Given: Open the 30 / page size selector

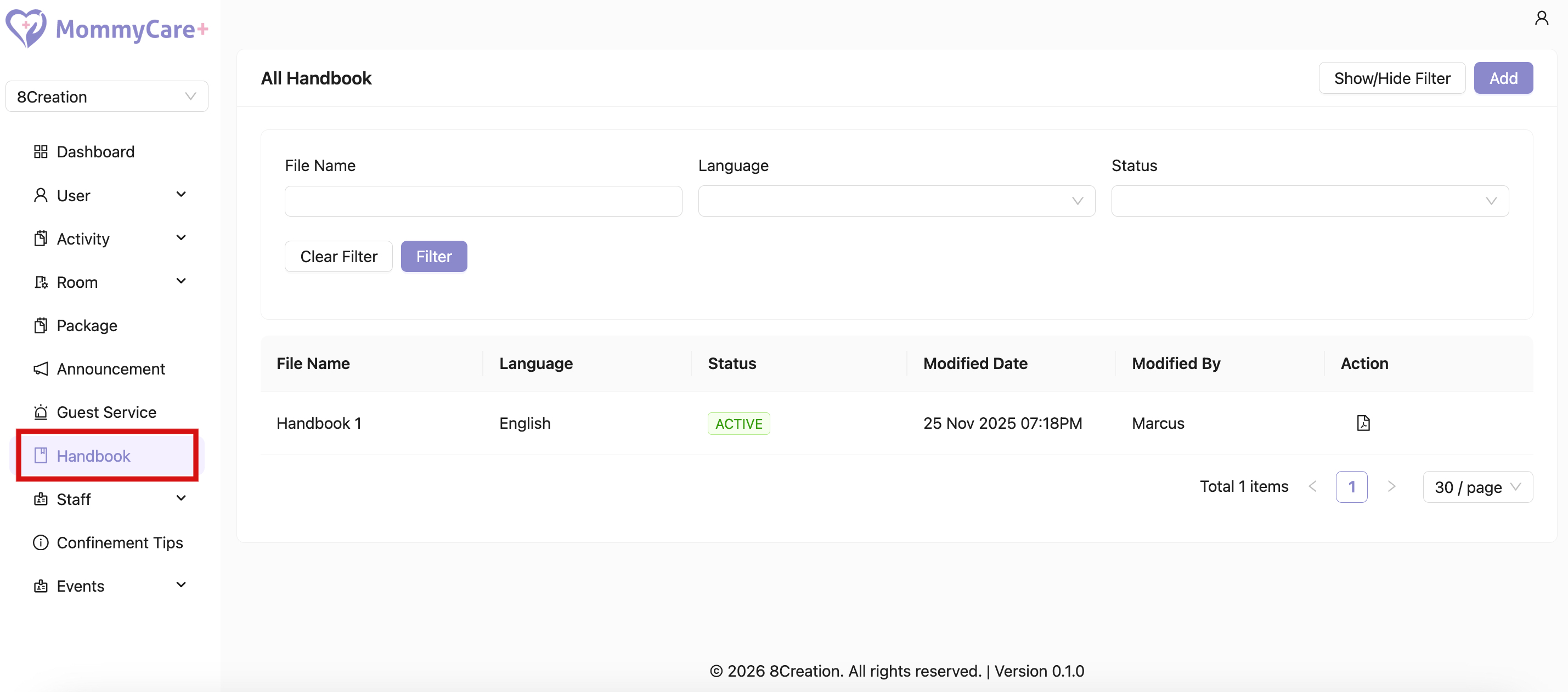Looking at the screenshot, I should click(1477, 487).
